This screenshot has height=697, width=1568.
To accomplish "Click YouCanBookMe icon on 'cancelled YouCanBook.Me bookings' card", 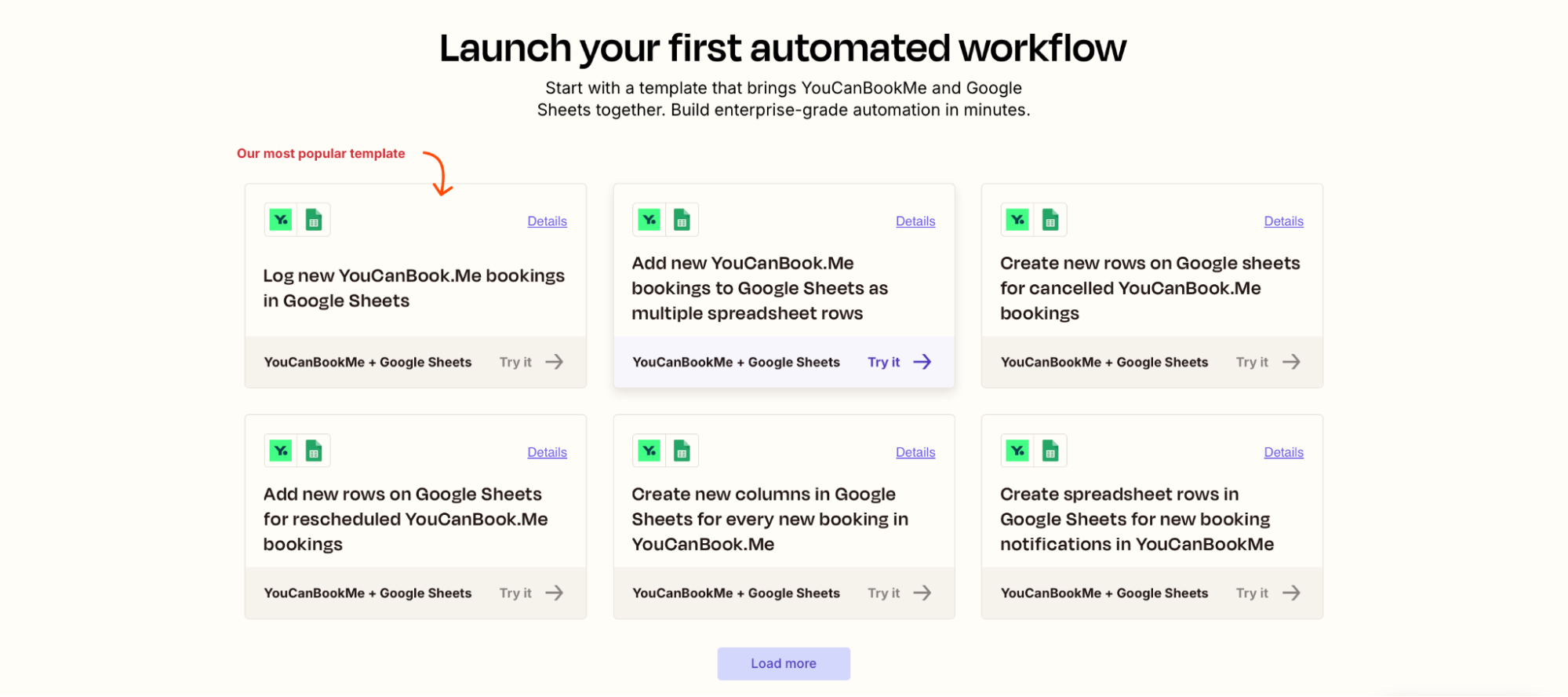I will 1017,220.
